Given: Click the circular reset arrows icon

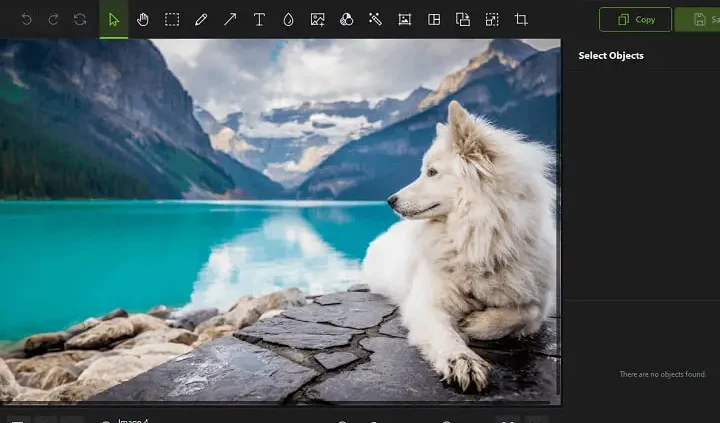Looking at the screenshot, I should click(80, 19).
